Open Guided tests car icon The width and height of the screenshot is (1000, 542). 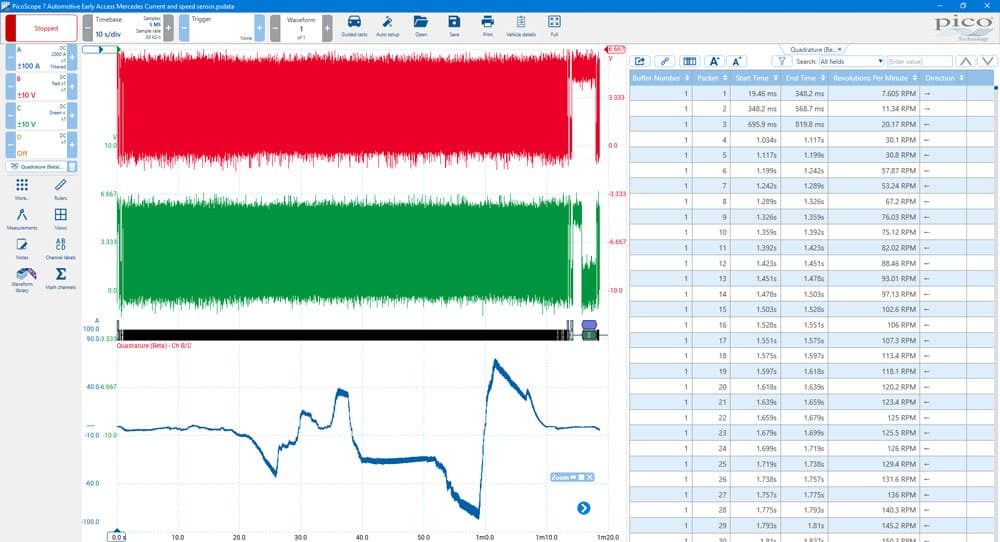coord(354,26)
